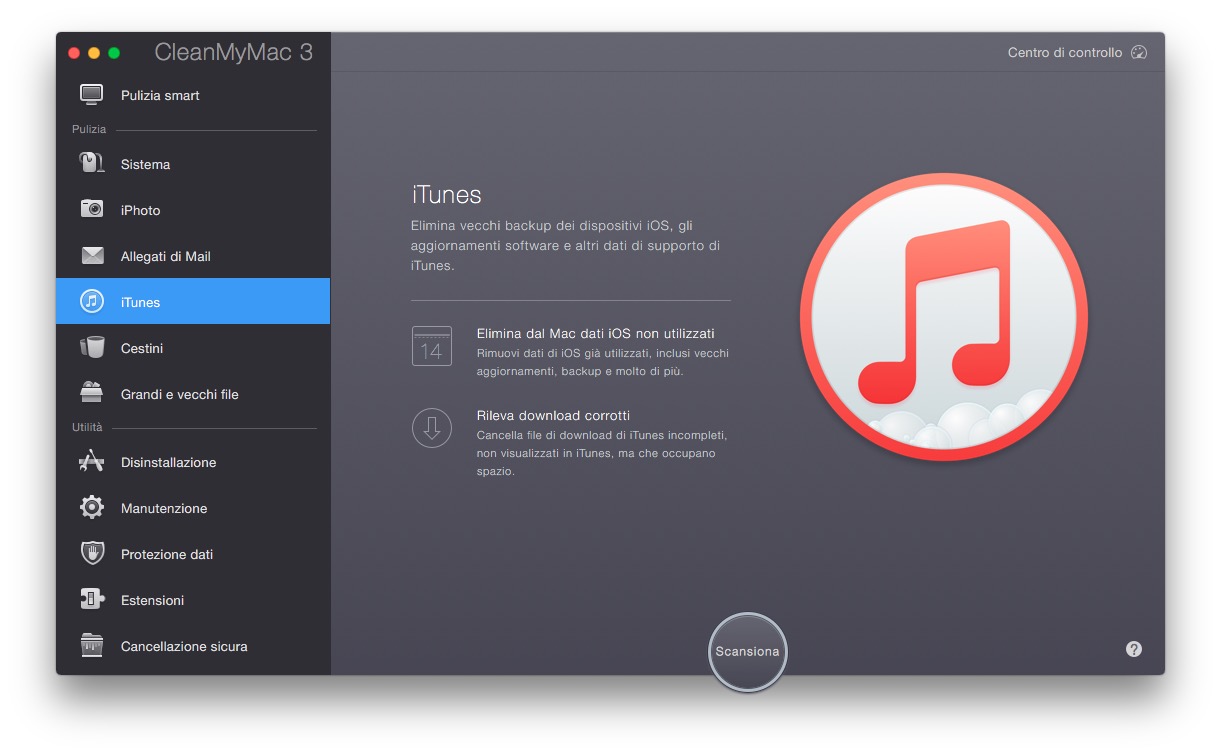This screenshot has height=755, width=1221.
Task: Click the Pulizia smart monitor icon
Action: 92,95
